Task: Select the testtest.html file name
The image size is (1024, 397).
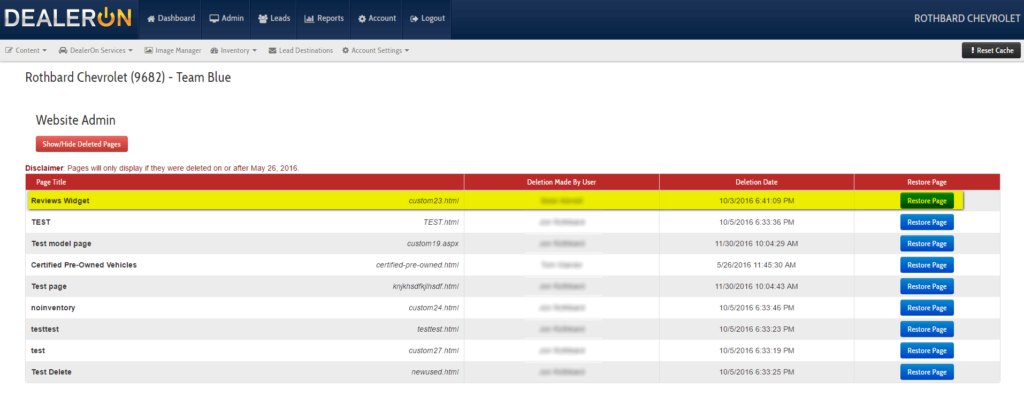Action: tap(438, 329)
